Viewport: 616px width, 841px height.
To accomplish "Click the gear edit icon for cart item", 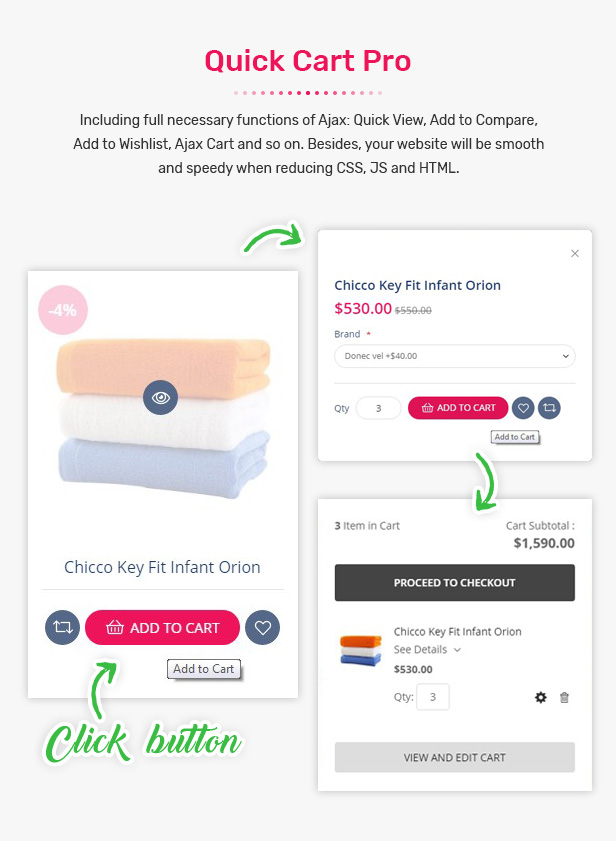I will click(x=541, y=697).
